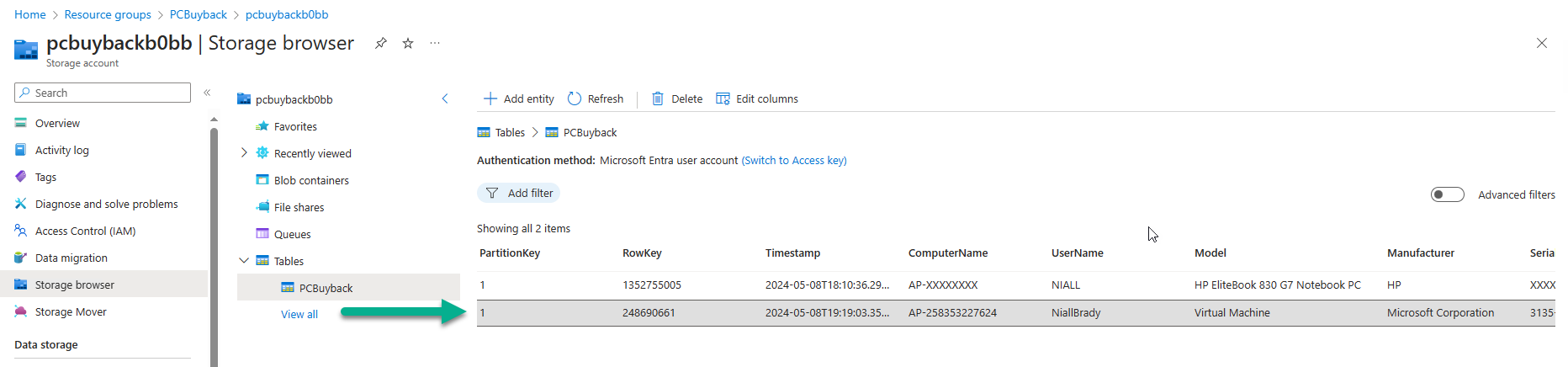Screen dimensions: 1568x367
Task: Sort by the PartitionKey column header
Action: [510, 253]
